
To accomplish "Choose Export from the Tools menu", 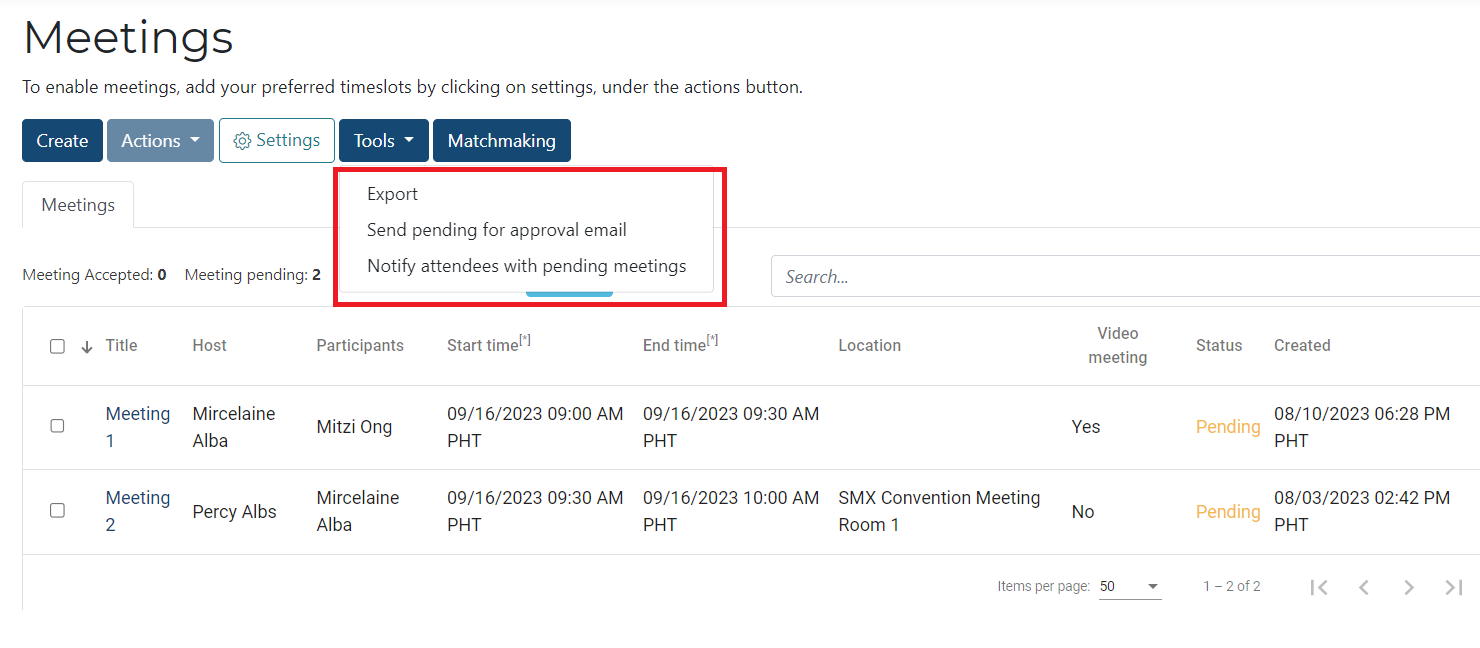I will coord(392,194).
